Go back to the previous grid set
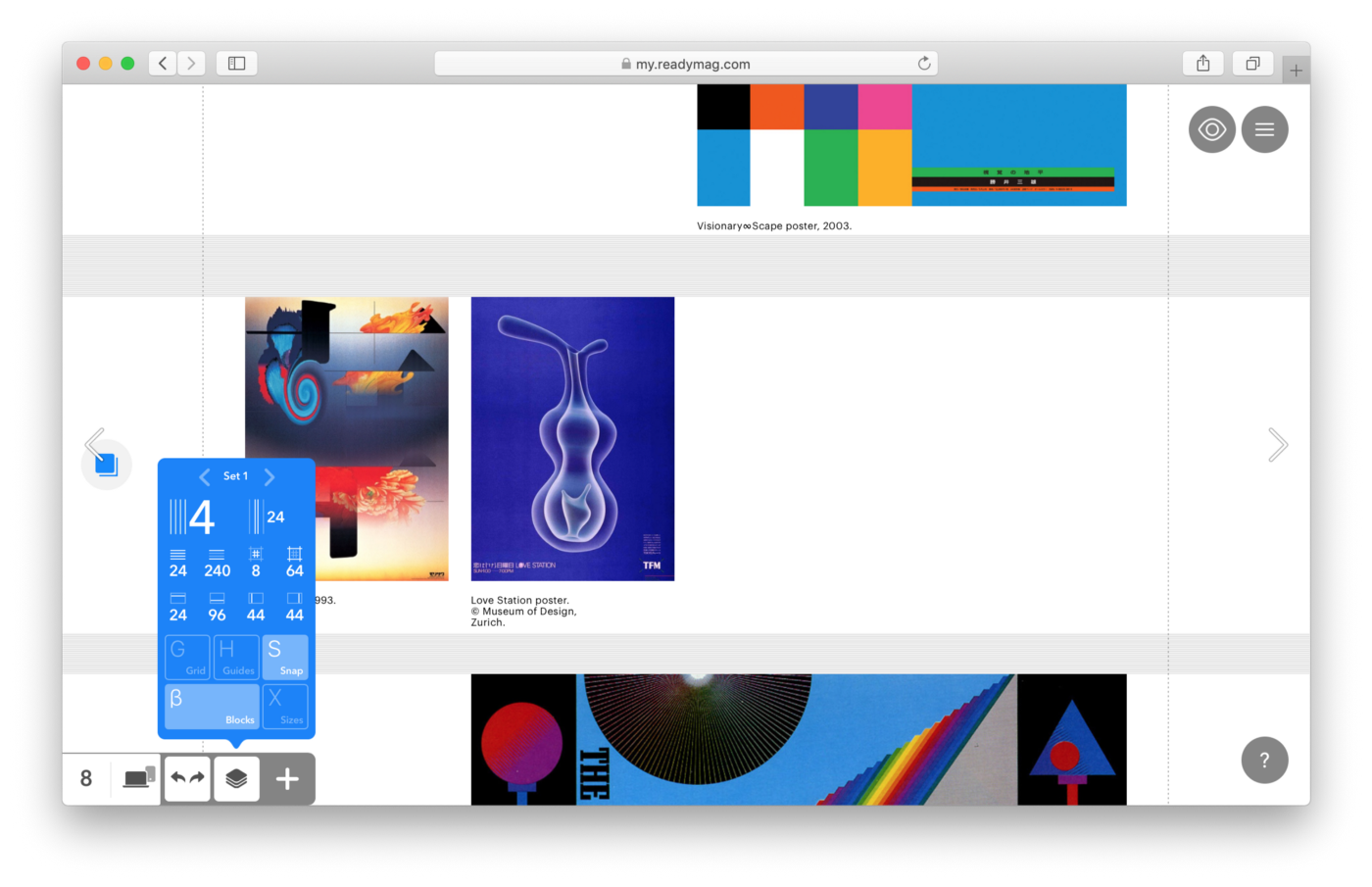The width and height of the screenshot is (1372, 887). point(204,476)
